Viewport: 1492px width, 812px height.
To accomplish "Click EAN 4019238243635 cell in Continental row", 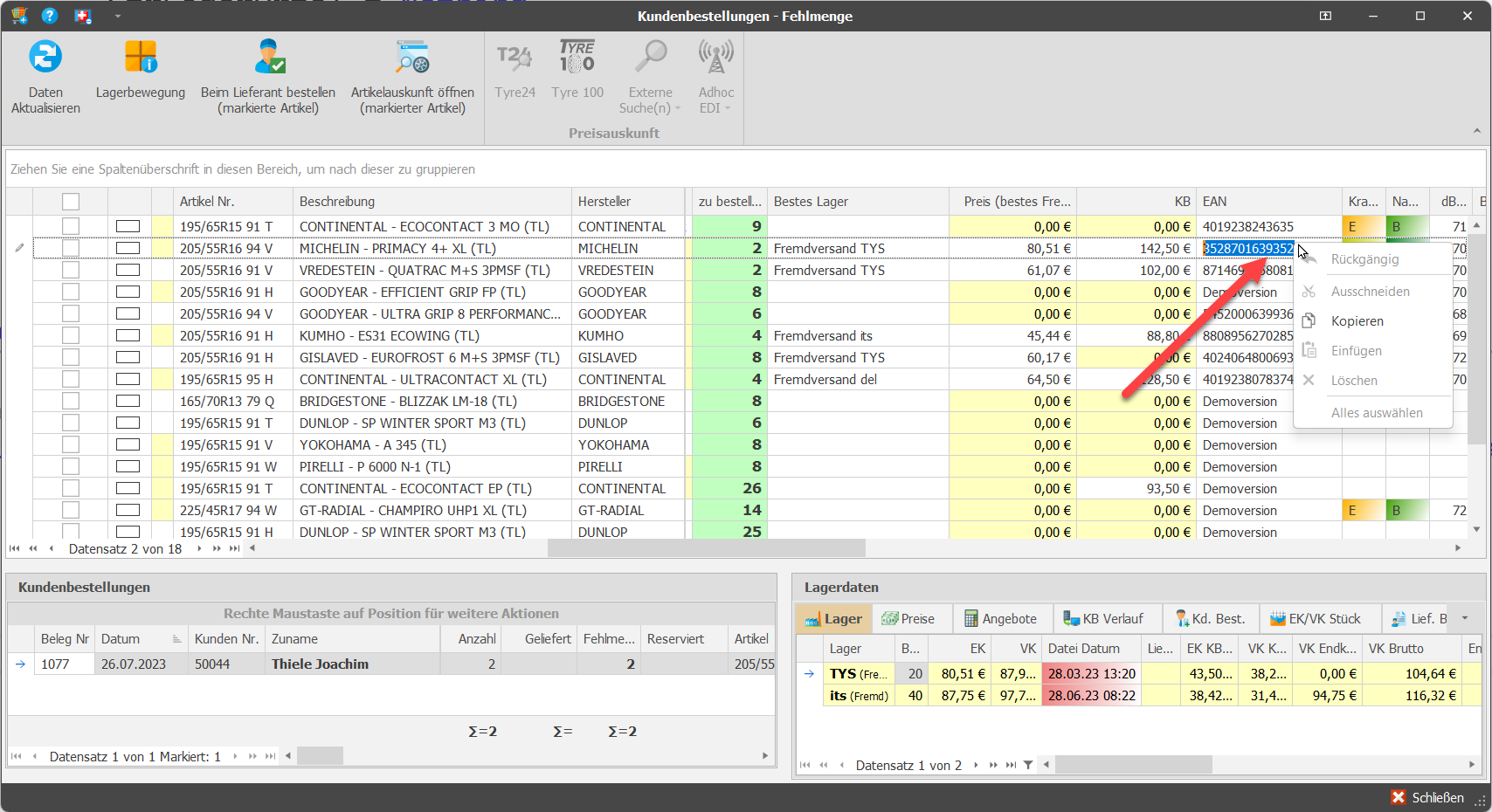I will [x=1268, y=226].
